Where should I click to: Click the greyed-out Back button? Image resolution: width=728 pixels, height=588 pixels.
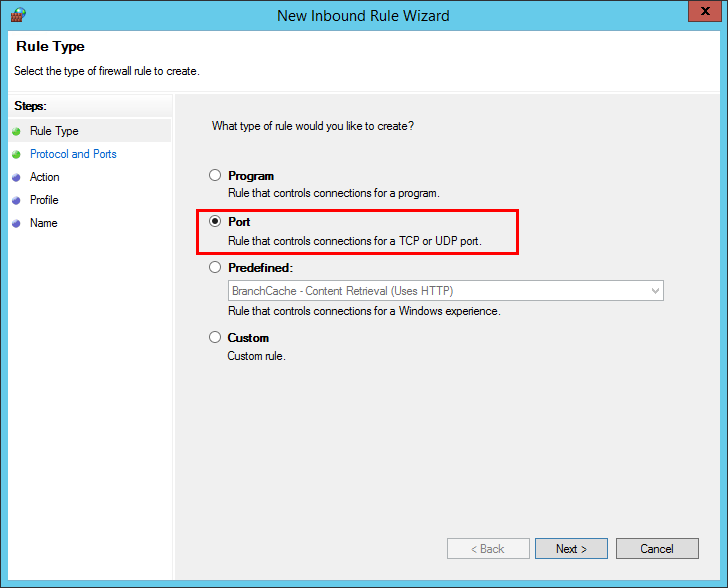coord(488,549)
